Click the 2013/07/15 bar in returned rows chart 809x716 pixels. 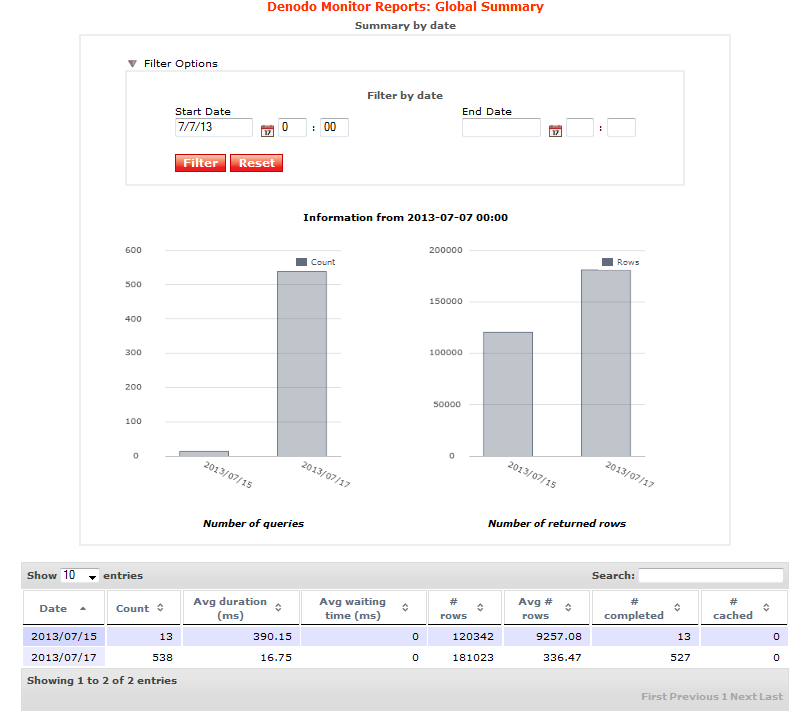point(508,394)
